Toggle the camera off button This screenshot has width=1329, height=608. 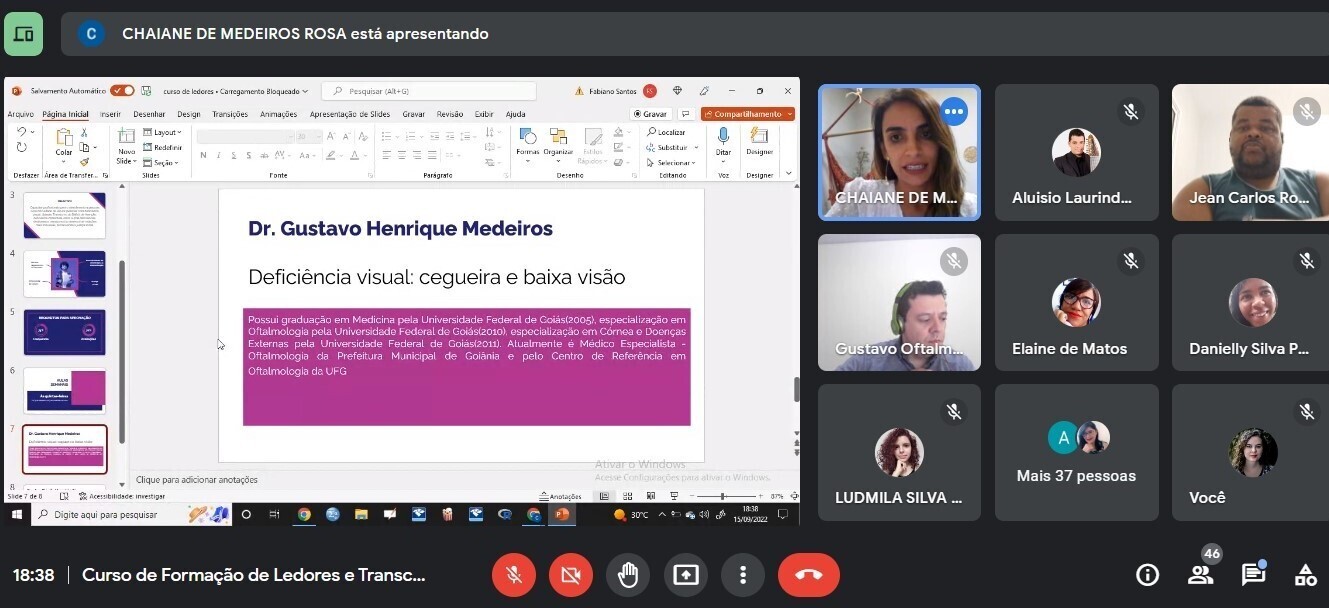coord(570,575)
